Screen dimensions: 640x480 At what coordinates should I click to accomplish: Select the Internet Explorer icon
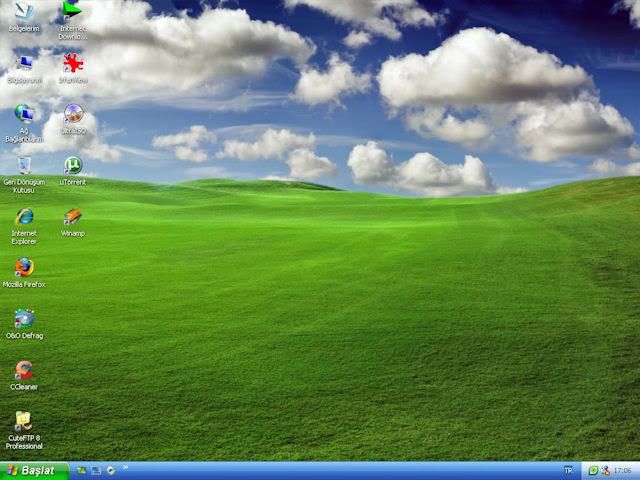click(24, 217)
